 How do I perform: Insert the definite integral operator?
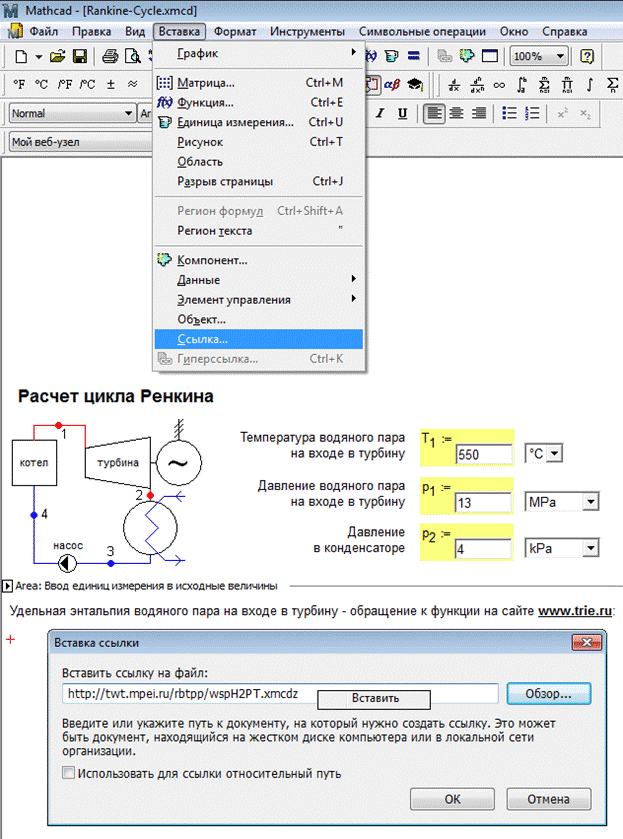pyautogui.click(x=522, y=85)
